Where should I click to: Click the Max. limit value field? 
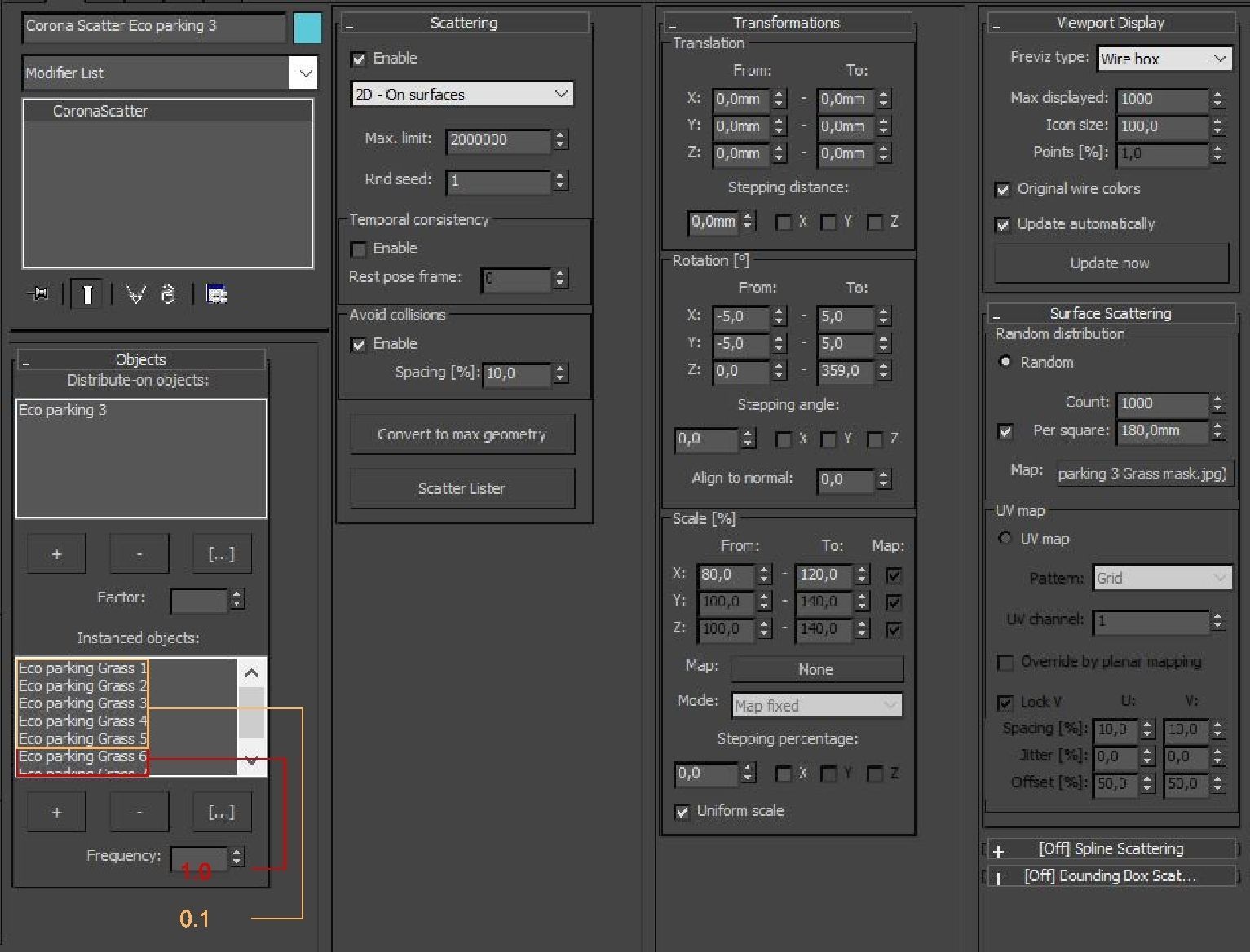[498, 140]
